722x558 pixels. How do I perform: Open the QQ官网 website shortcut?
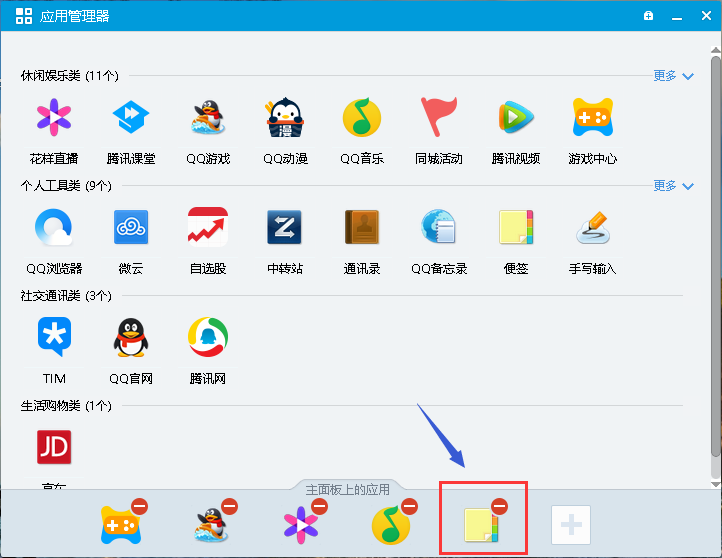130,338
